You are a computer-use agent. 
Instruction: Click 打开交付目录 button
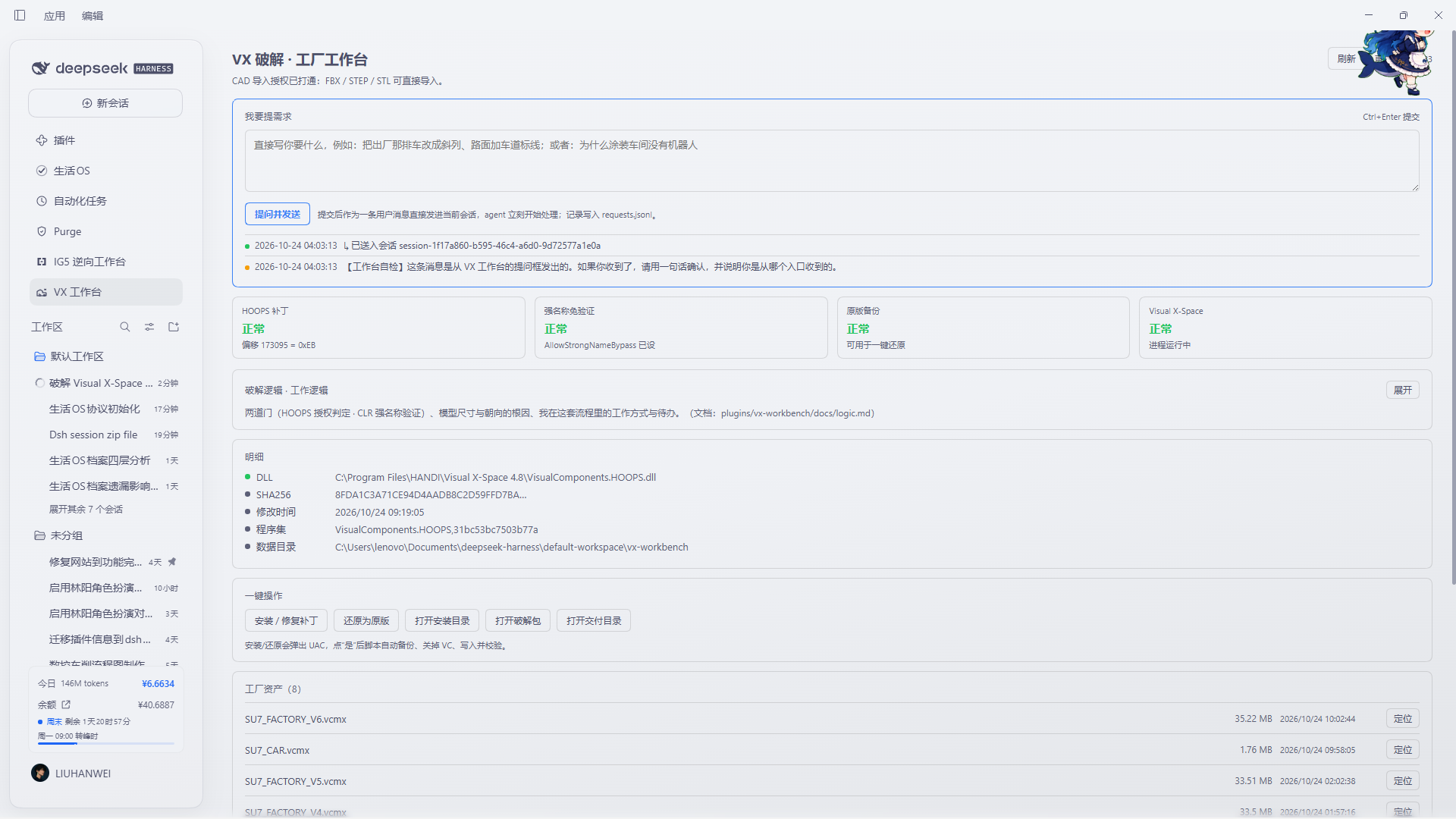point(594,621)
